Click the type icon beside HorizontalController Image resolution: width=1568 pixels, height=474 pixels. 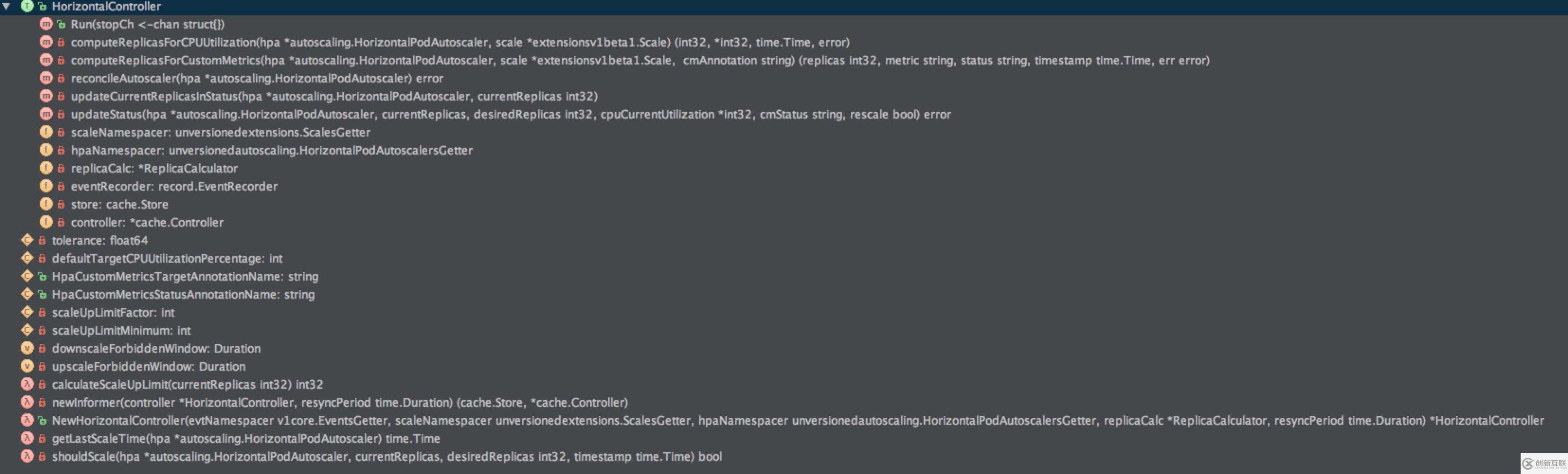coord(27,6)
